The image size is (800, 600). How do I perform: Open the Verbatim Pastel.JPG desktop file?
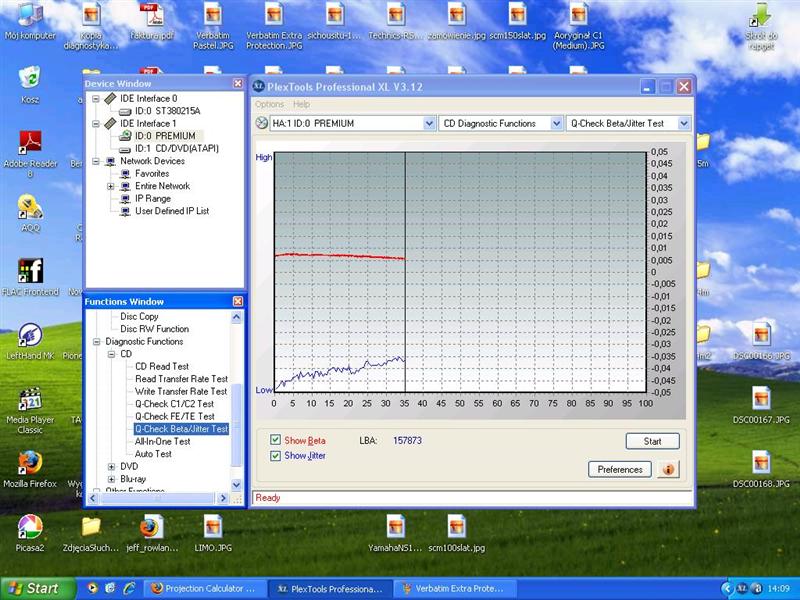(x=213, y=14)
